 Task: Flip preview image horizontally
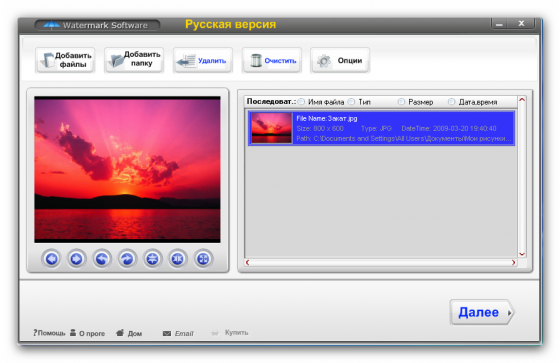coord(178,259)
